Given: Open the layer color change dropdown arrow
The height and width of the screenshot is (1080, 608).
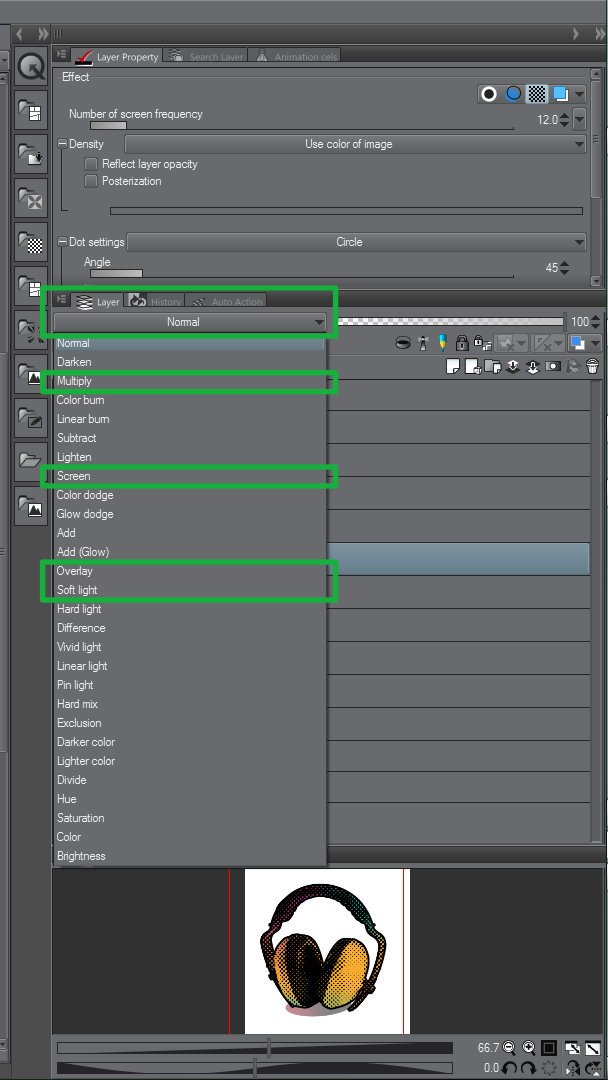Looking at the screenshot, I should [594, 342].
